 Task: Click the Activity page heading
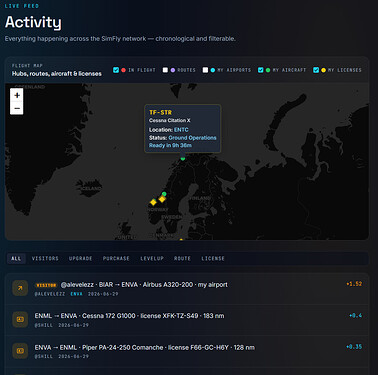[x=33, y=22]
